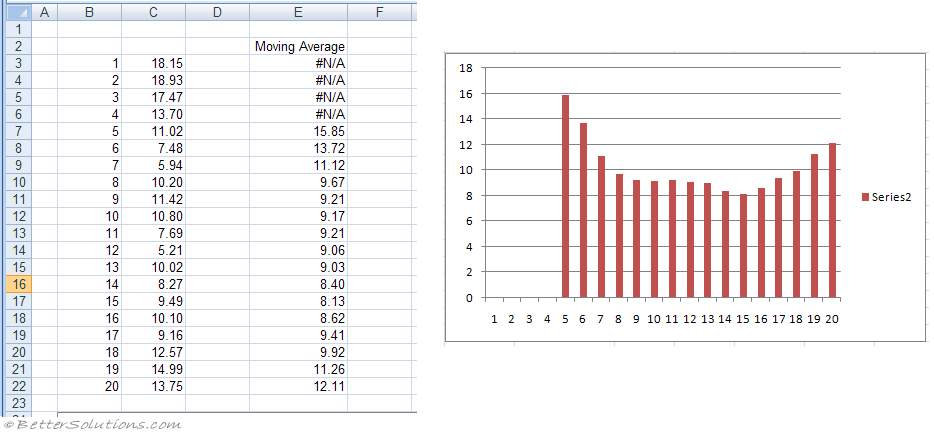Click the #N/A cell in row 6

(298, 114)
